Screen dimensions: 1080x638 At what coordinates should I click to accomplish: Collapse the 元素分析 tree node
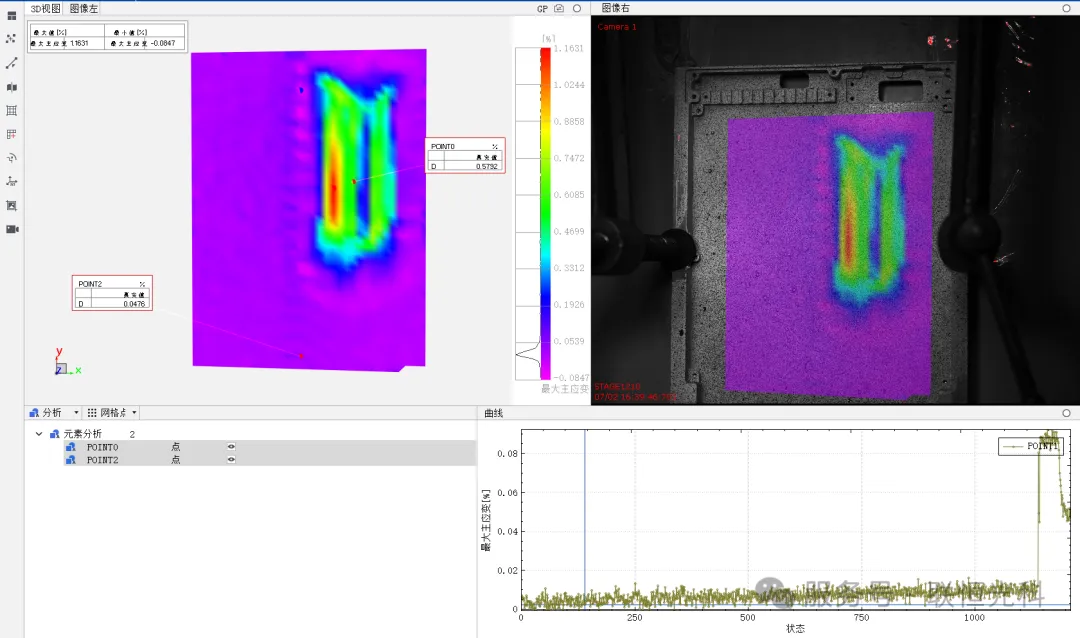pyautogui.click(x=39, y=434)
